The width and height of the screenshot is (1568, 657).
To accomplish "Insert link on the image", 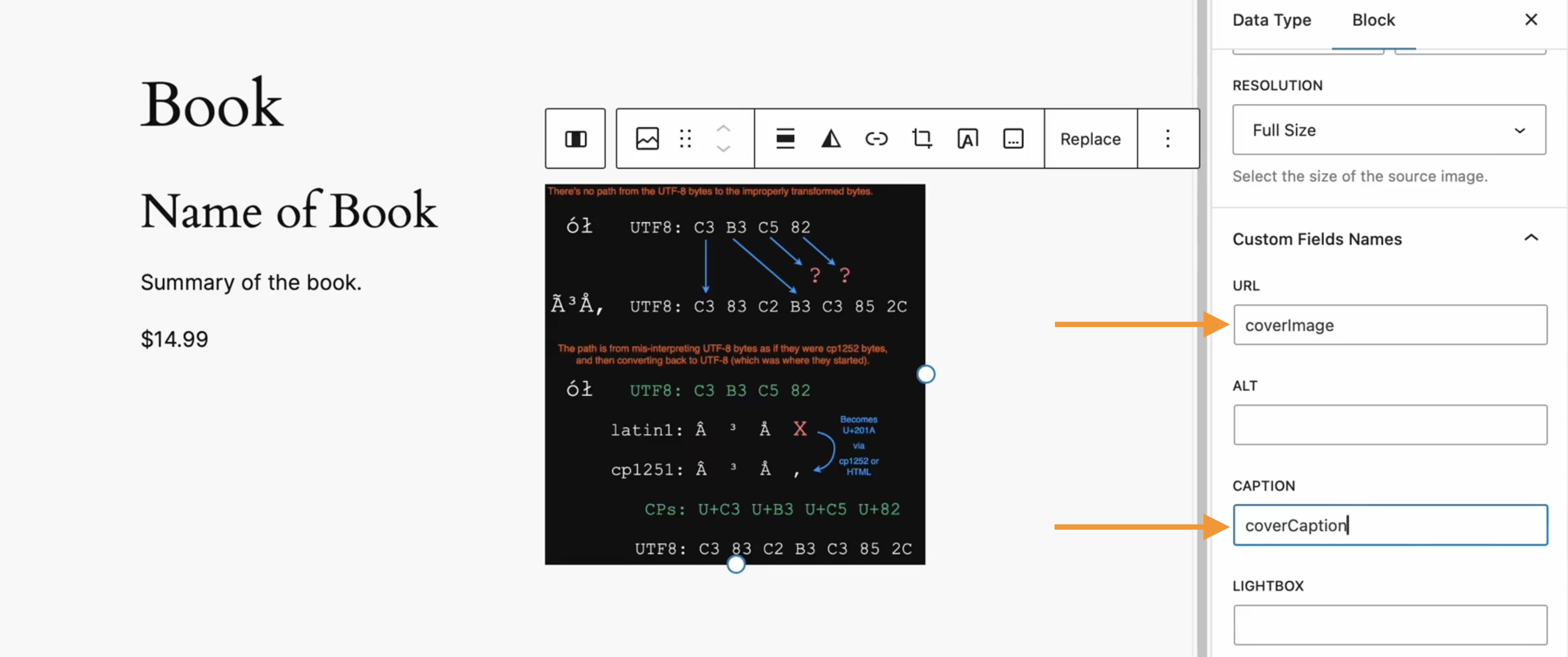I will (876, 139).
